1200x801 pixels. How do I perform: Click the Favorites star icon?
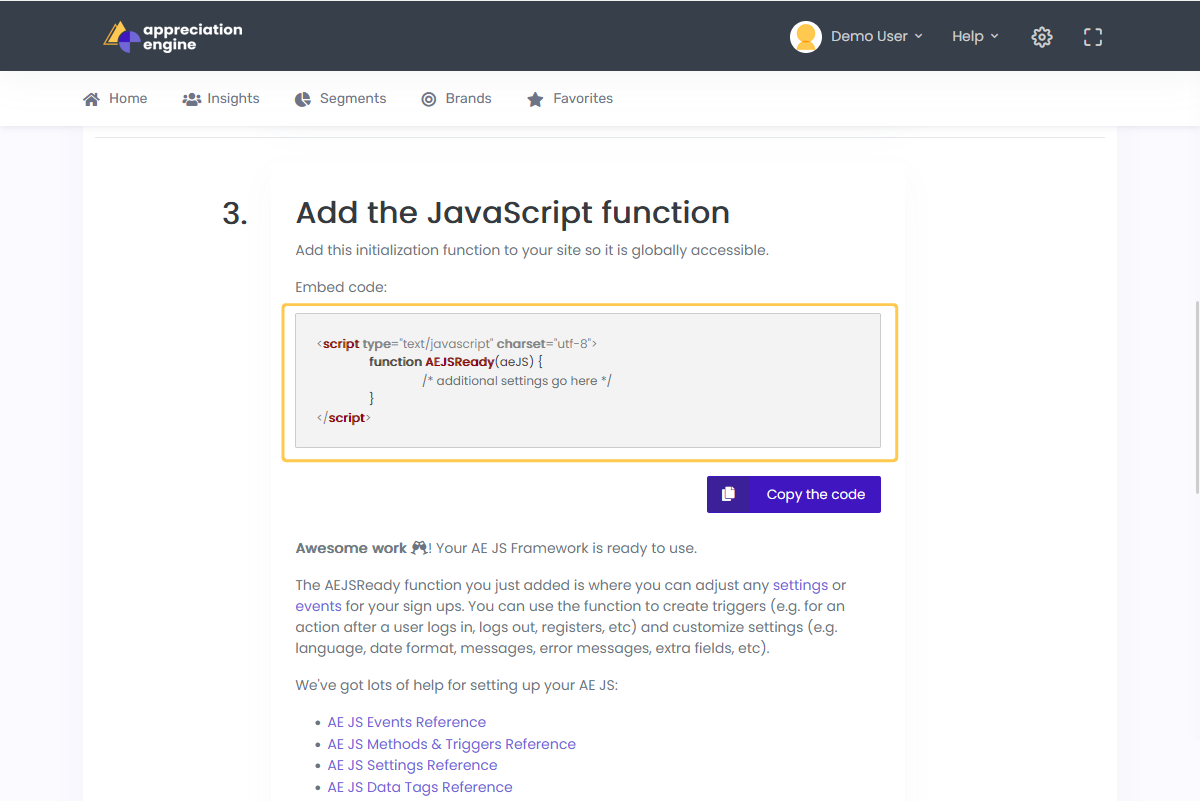coord(536,99)
